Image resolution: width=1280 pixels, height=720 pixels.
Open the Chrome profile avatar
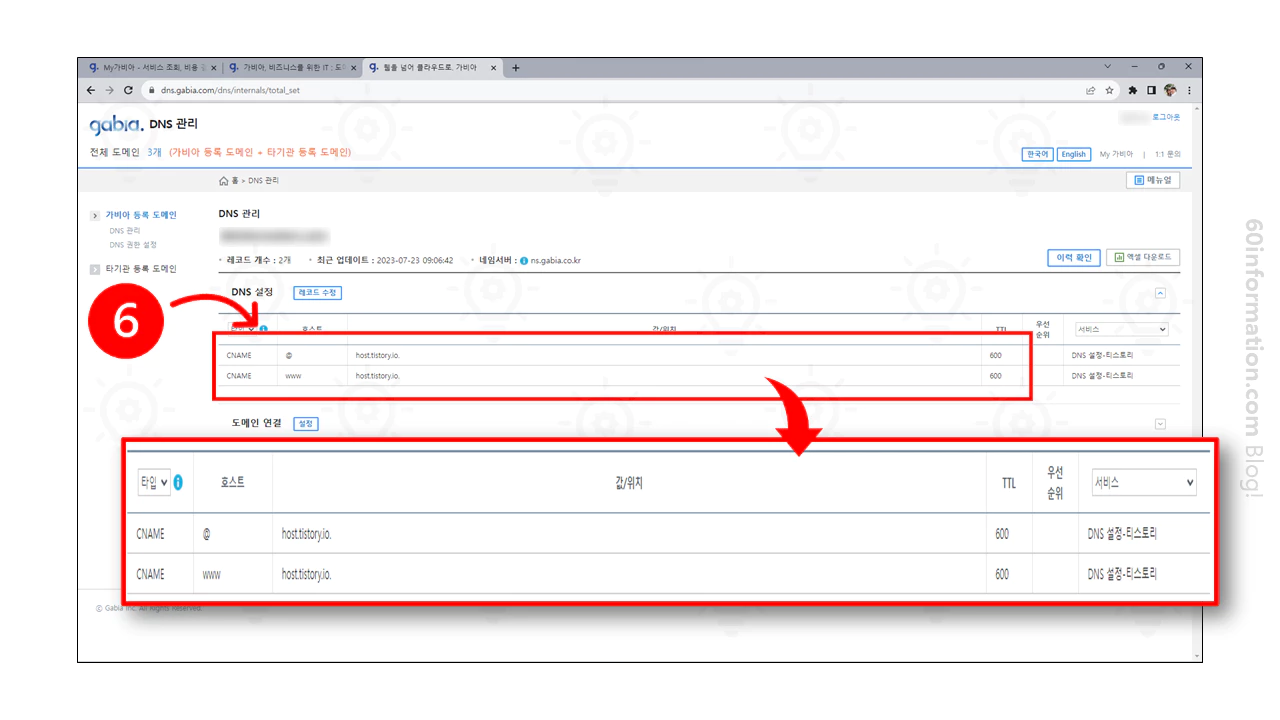point(1170,90)
